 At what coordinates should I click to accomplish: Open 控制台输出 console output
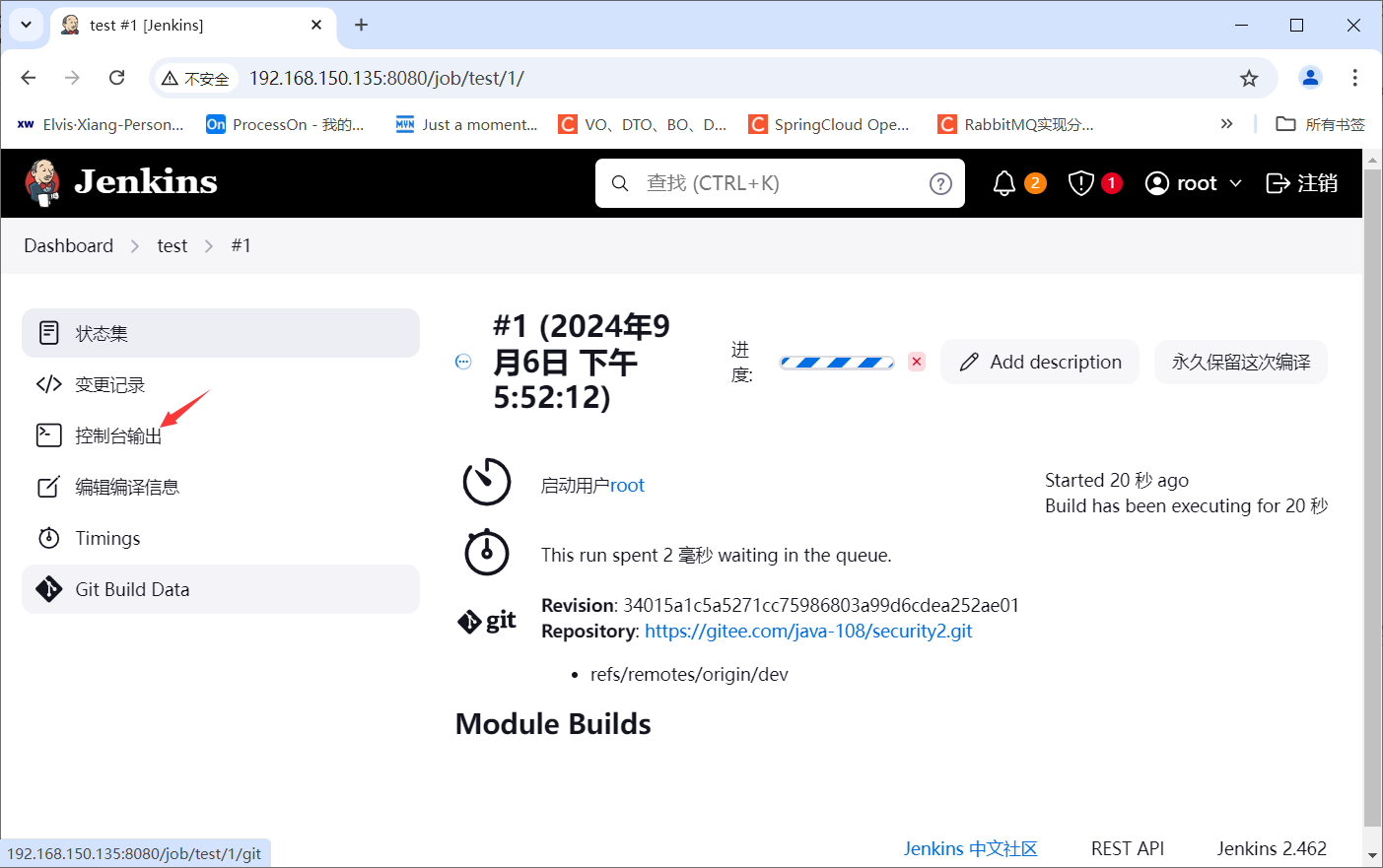click(x=221, y=435)
